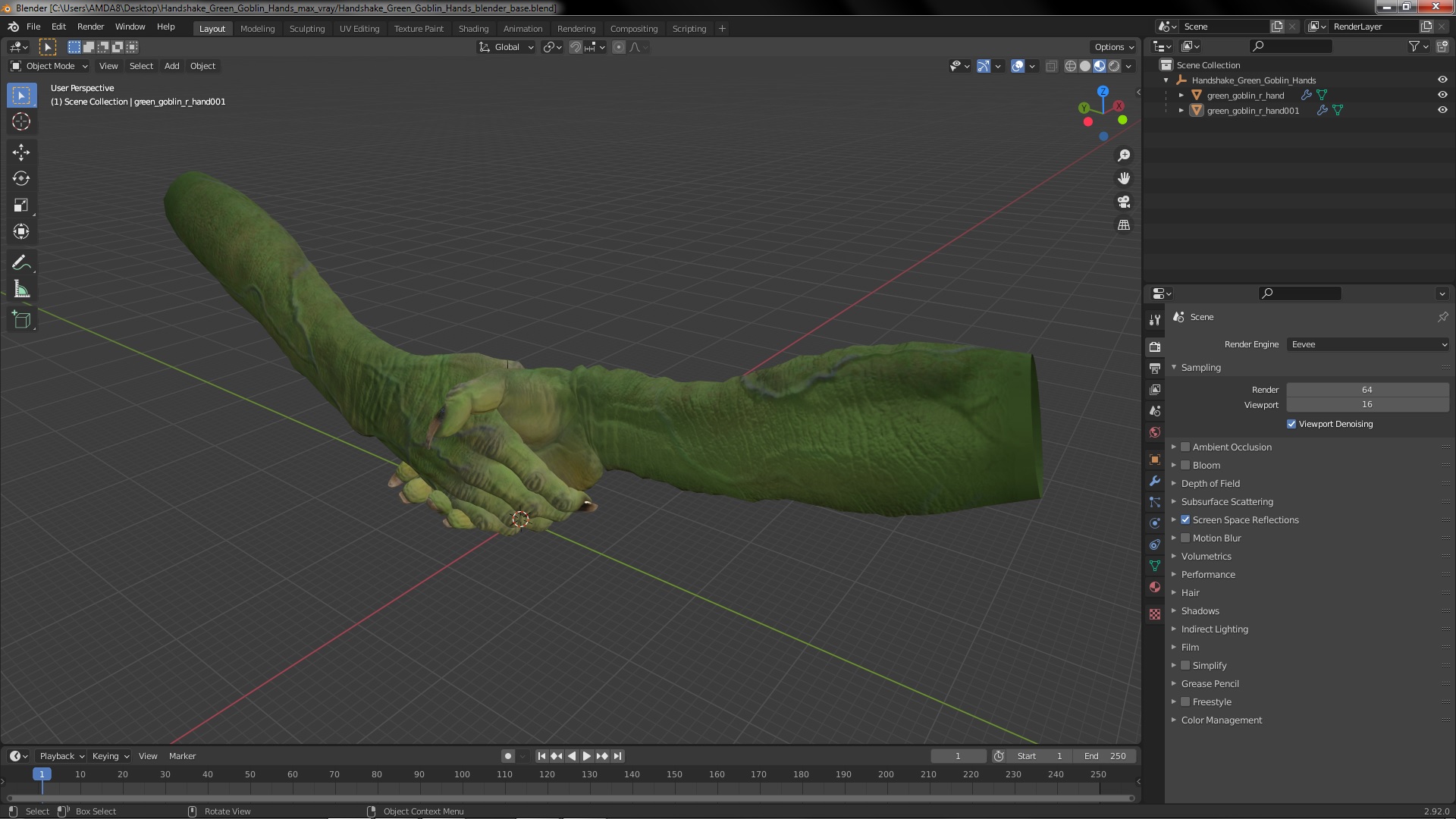1456x819 pixels.
Task: Open Tool properties tab
Action: [x=1155, y=320]
